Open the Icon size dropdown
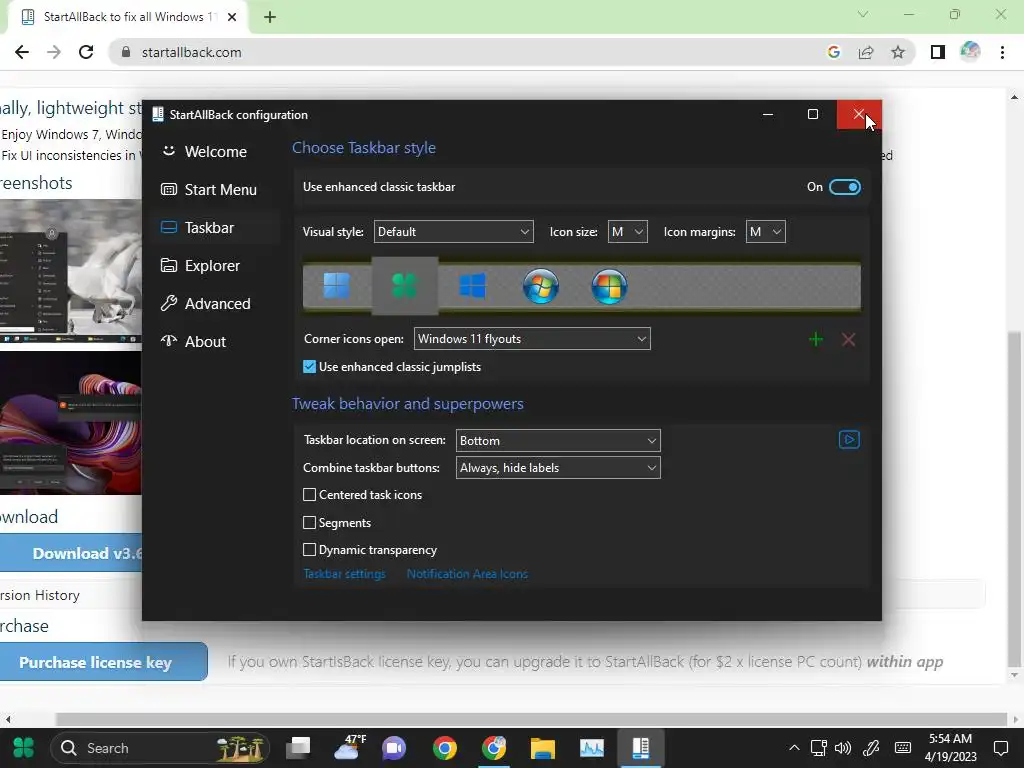The width and height of the screenshot is (1024, 768). coord(628,232)
